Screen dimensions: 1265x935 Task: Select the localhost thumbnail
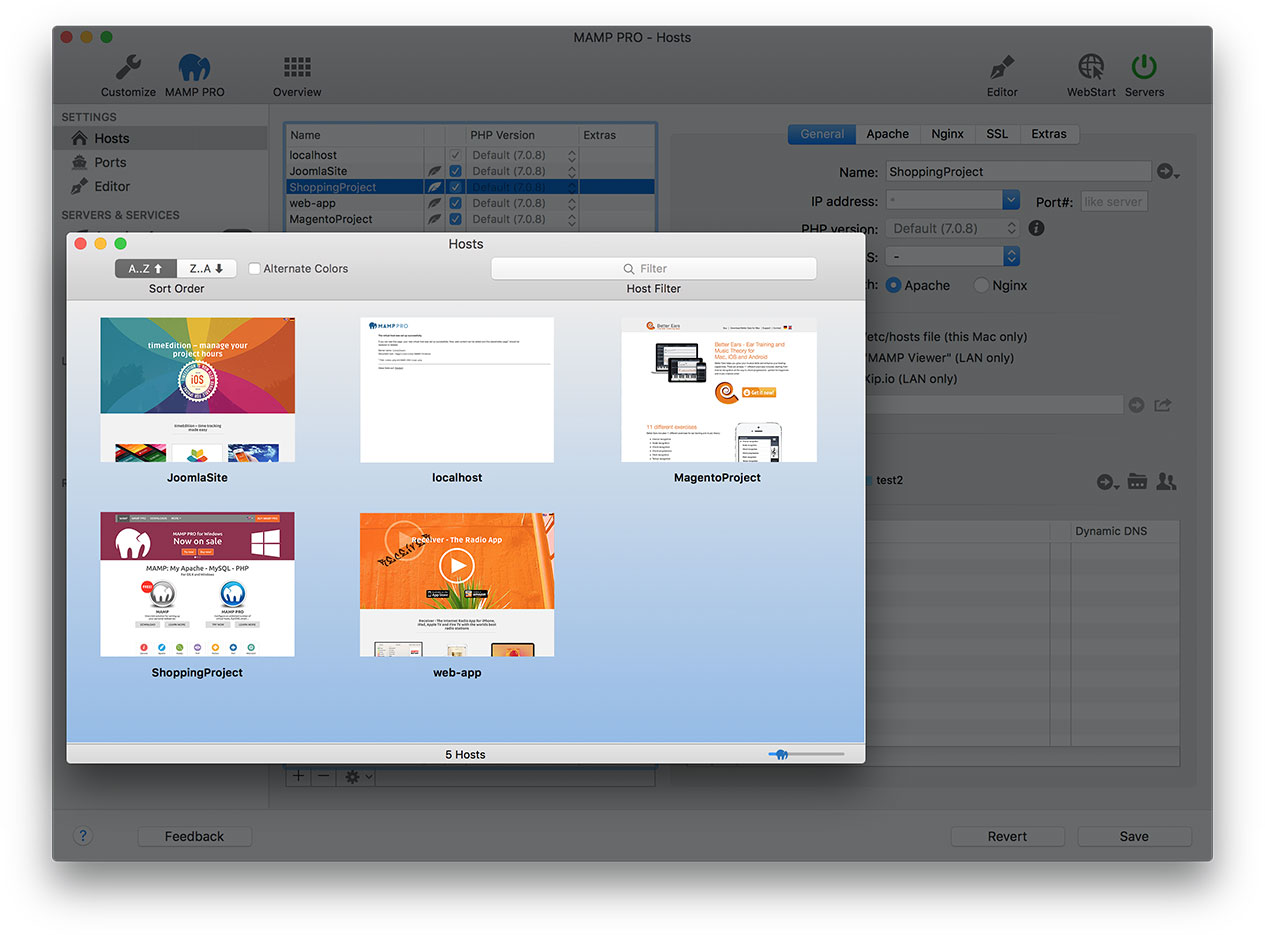[x=457, y=390]
